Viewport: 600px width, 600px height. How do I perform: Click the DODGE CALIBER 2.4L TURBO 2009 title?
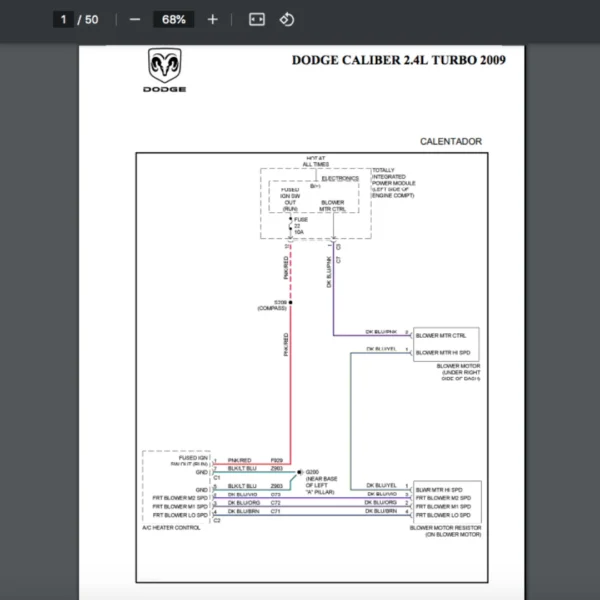tap(398, 60)
